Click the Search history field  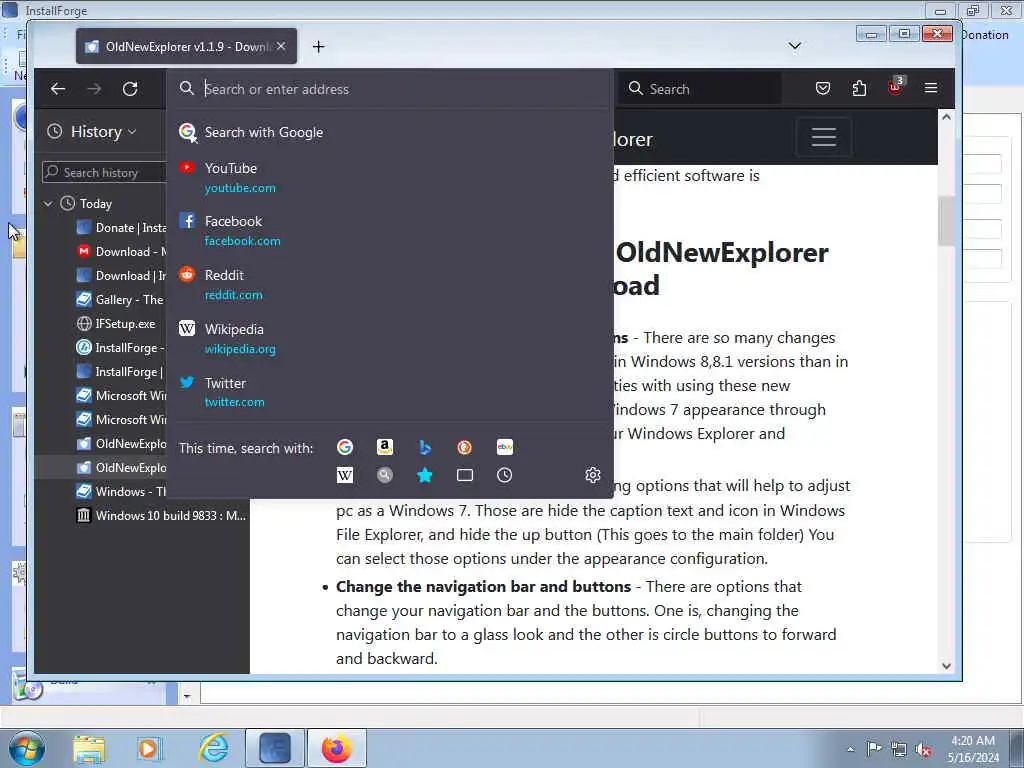(104, 172)
